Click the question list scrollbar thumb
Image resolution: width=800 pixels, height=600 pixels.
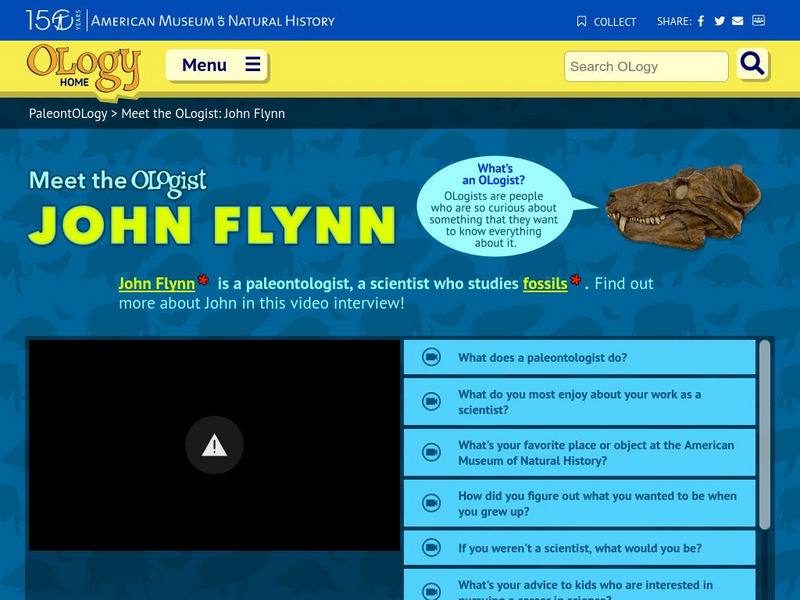click(x=764, y=435)
